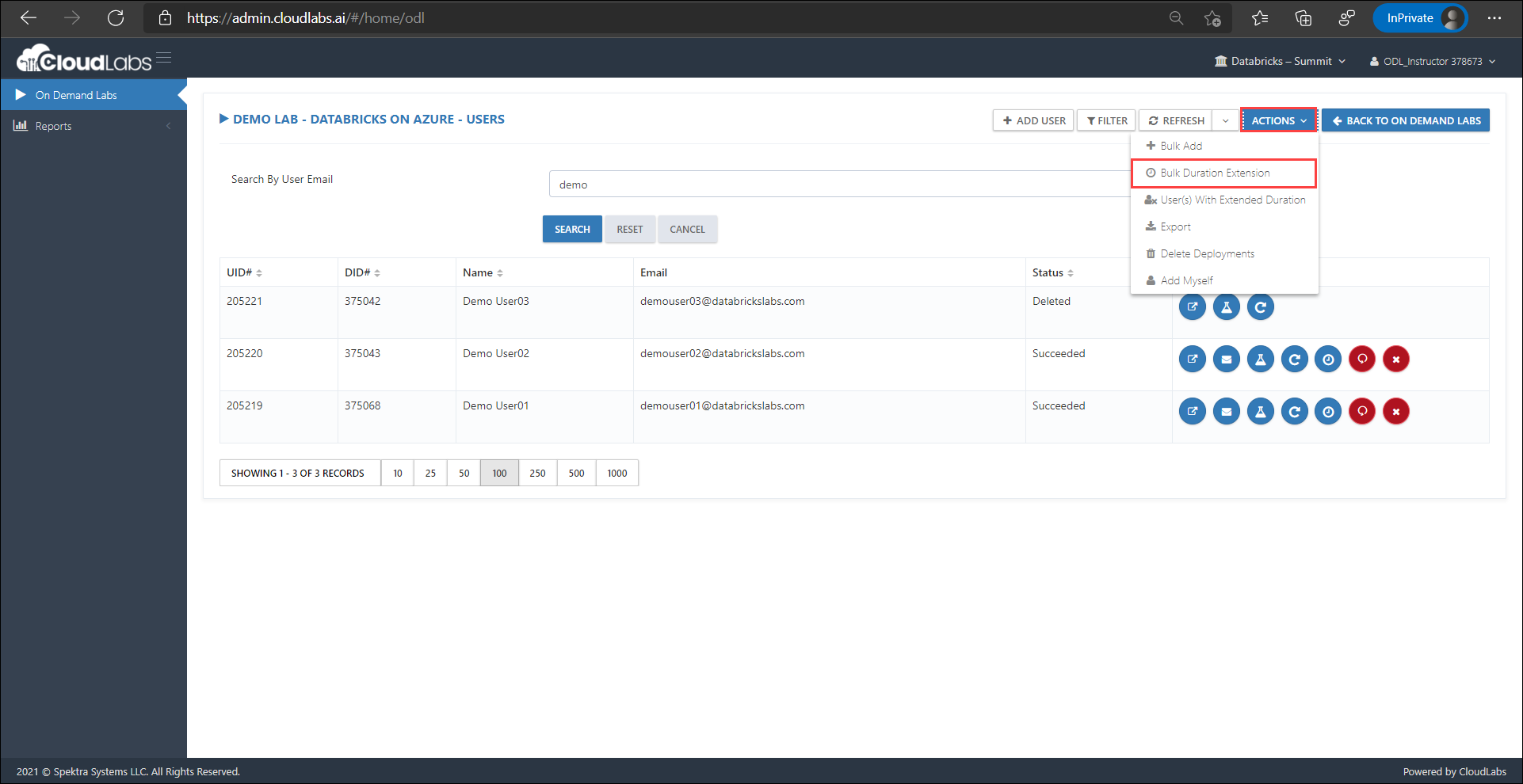Toggle the hamburger sidebar menu icon
Viewport: 1523px width, 784px height.
click(163, 57)
